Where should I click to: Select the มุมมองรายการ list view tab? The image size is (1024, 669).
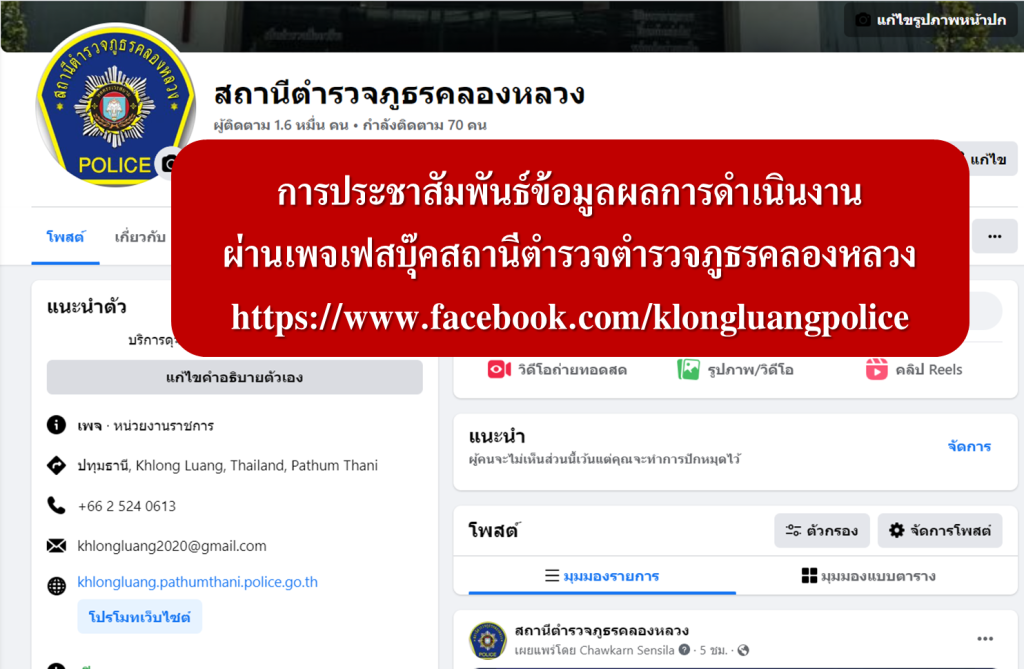(602, 576)
